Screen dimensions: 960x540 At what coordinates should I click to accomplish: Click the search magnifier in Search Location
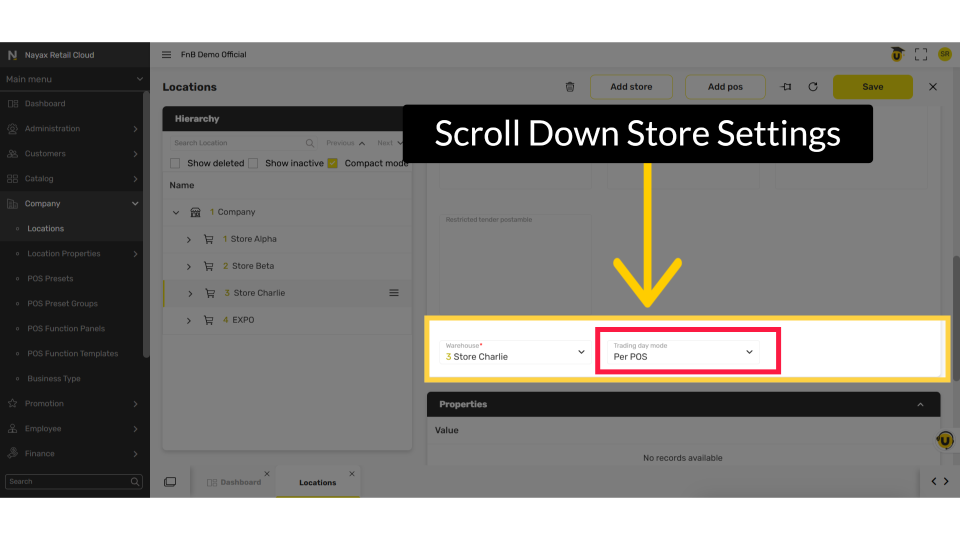(310, 143)
